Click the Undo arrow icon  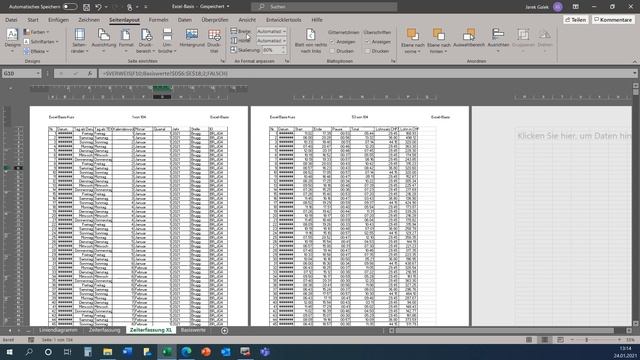point(98,7)
